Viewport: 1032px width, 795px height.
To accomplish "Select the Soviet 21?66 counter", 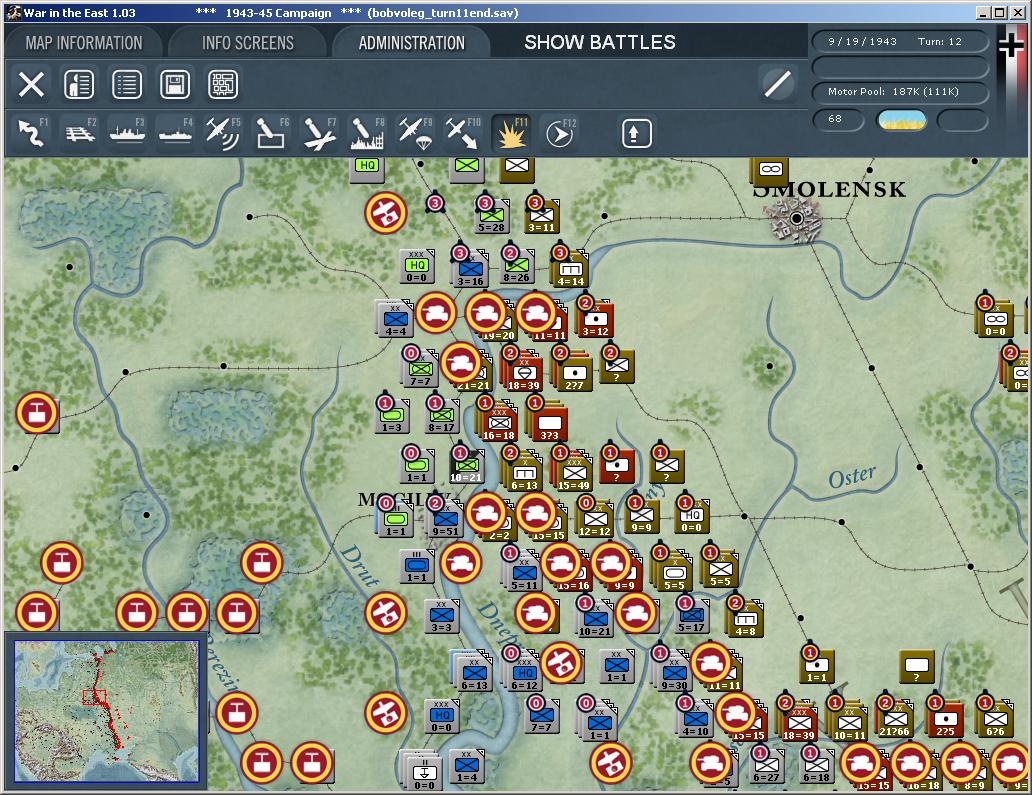I will [894, 720].
